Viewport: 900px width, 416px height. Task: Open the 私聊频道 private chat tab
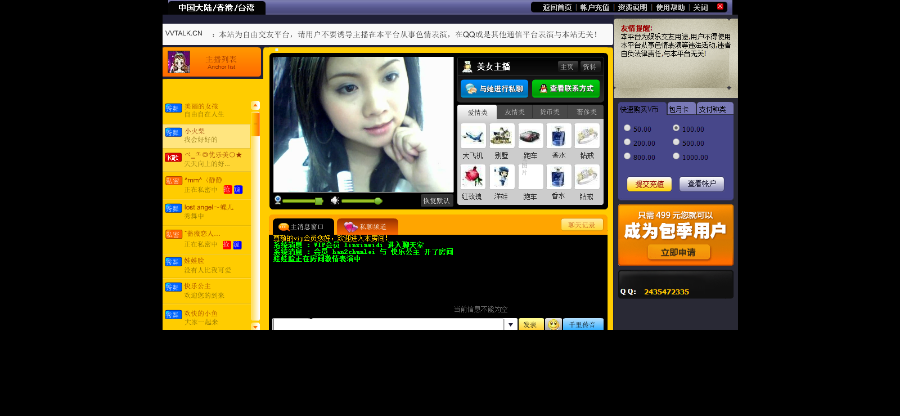pos(368,227)
